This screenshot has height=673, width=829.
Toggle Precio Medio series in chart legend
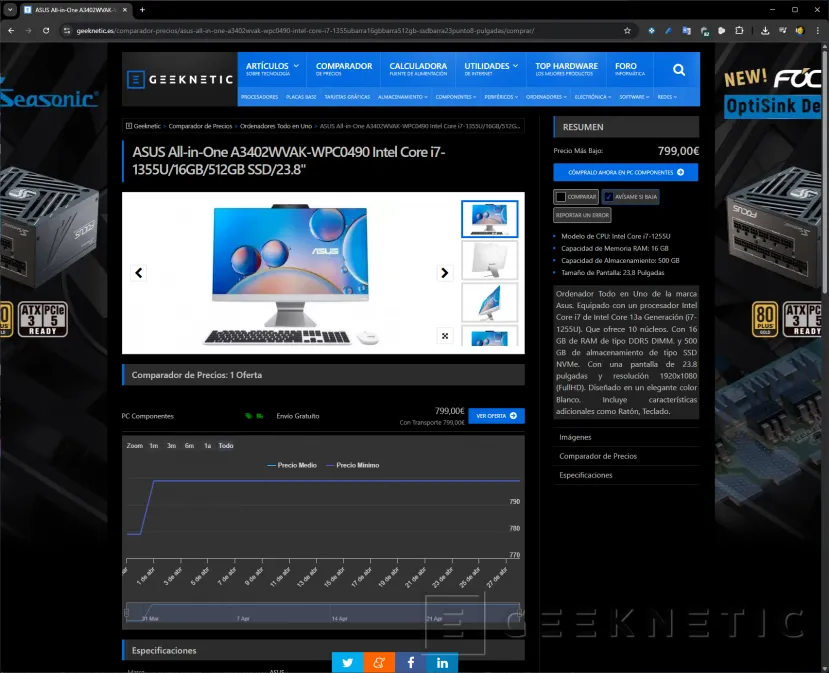click(x=292, y=465)
